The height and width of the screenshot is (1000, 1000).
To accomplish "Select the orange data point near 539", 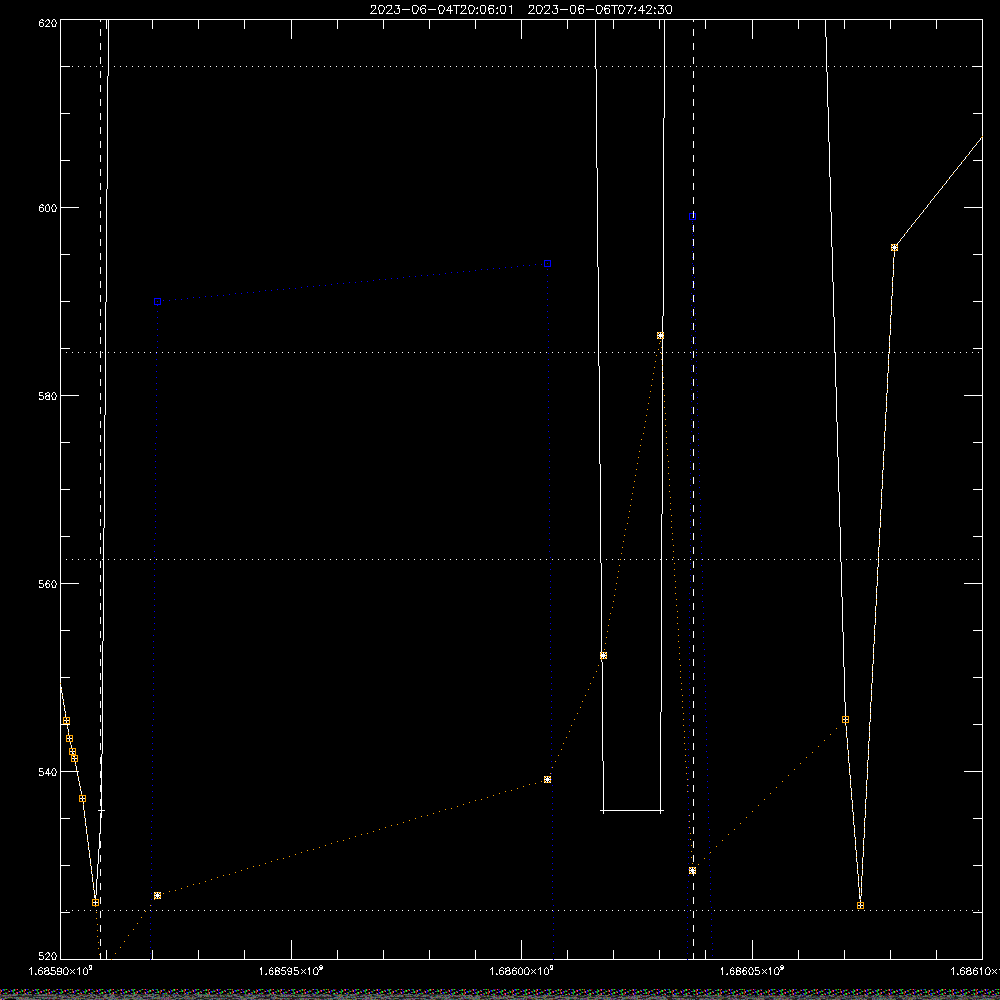I will pyautogui.click(x=547, y=779).
